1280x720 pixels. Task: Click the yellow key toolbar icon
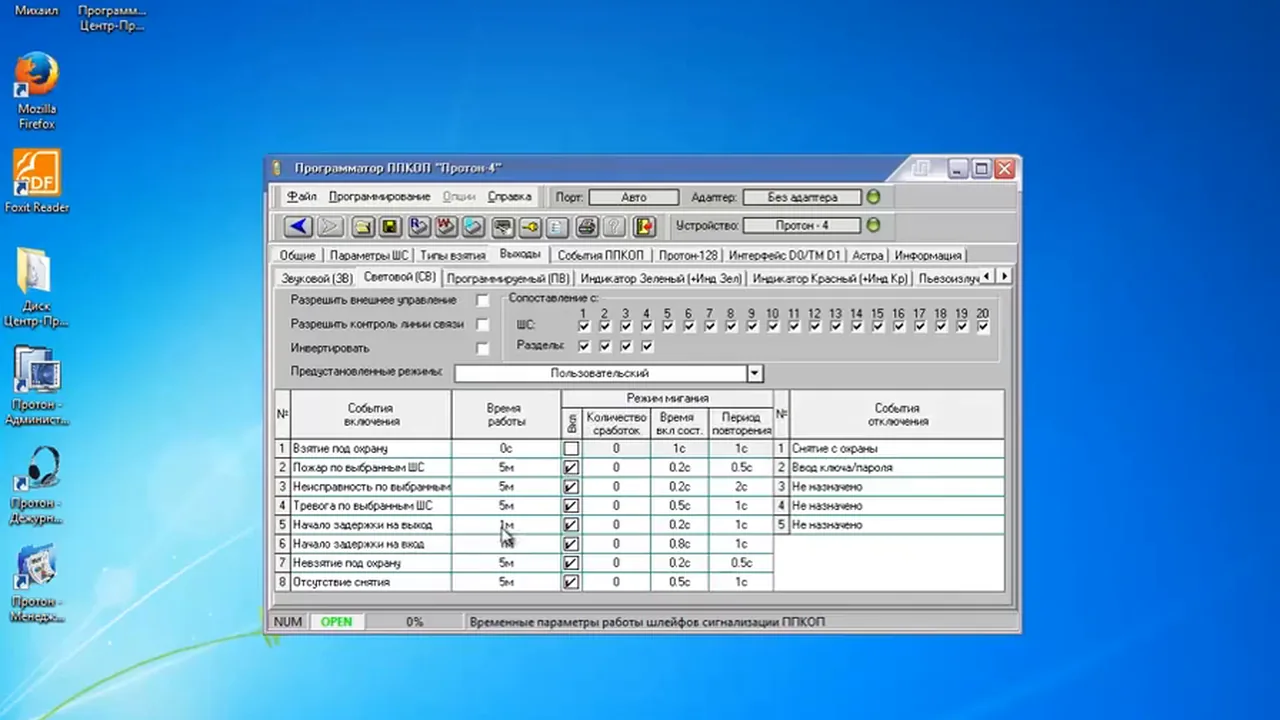coord(530,226)
